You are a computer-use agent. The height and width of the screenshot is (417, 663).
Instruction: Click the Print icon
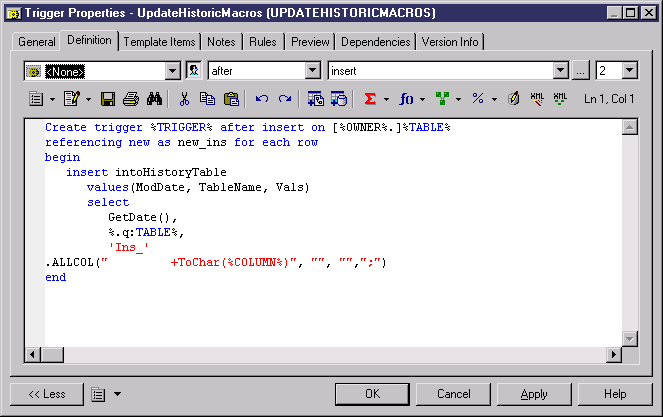click(131, 99)
